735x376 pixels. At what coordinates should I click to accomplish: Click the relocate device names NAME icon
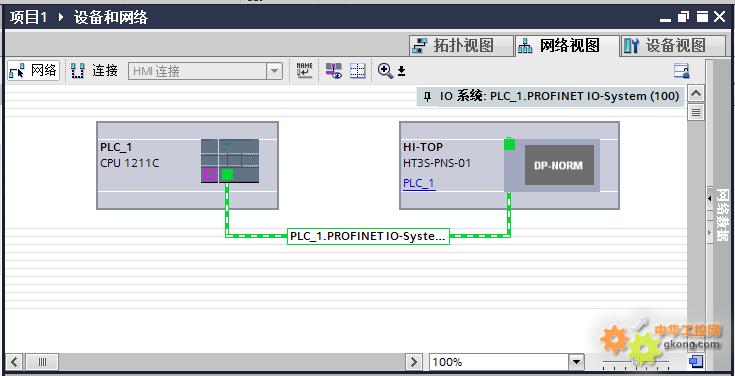point(305,71)
